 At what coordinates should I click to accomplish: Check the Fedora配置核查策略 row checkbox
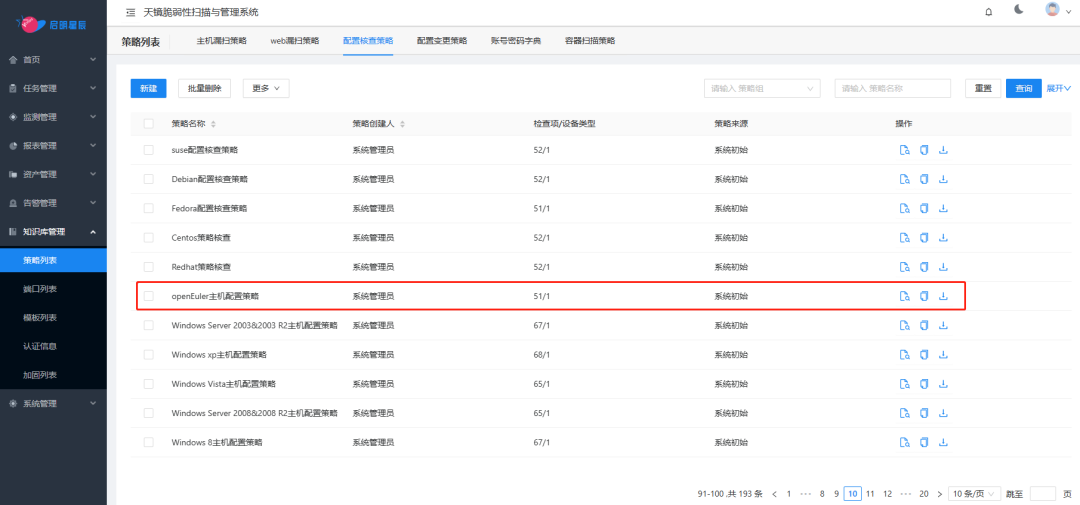tap(149, 209)
